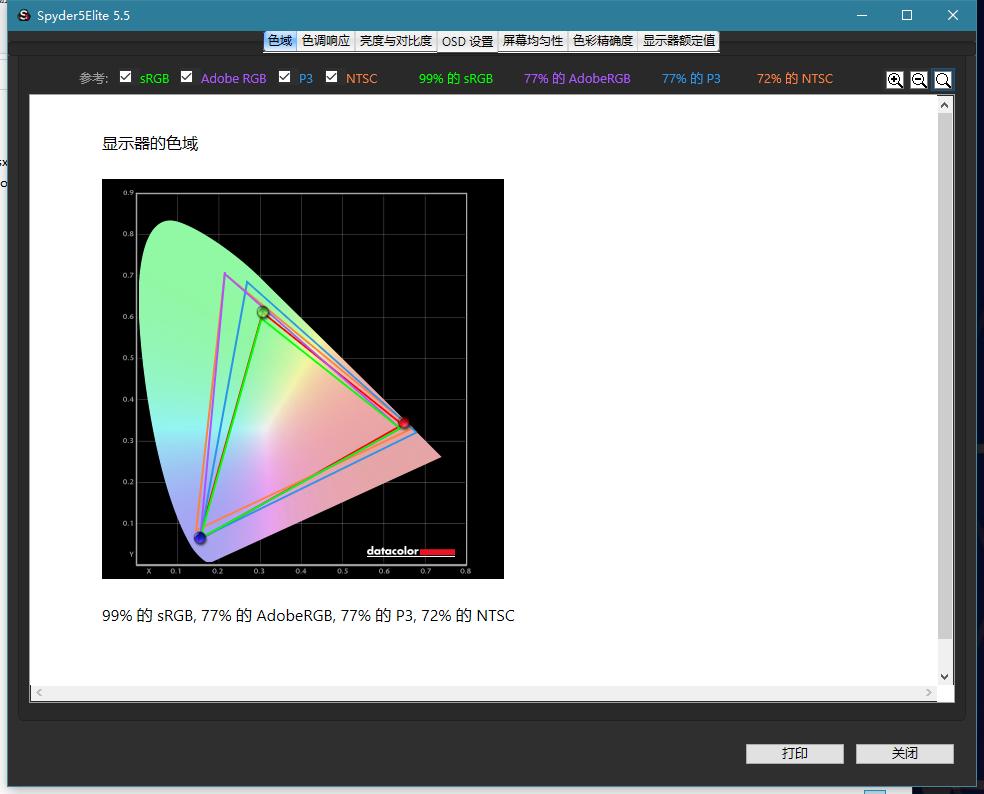Click the zoom out magnifier icon
Viewport: 984px width, 794px height.
(x=919, y=80)
